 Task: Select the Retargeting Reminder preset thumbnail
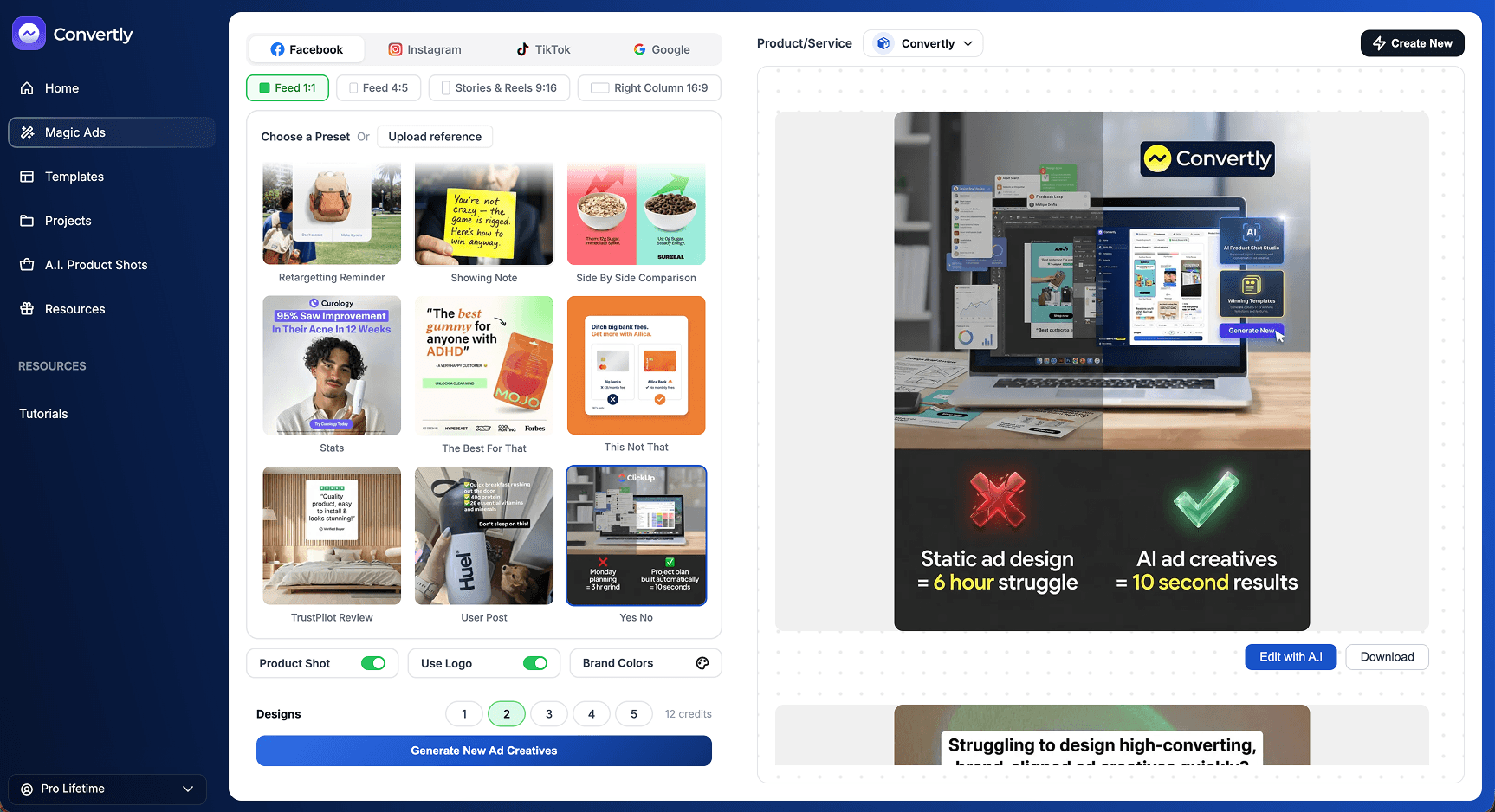(332, 214)
